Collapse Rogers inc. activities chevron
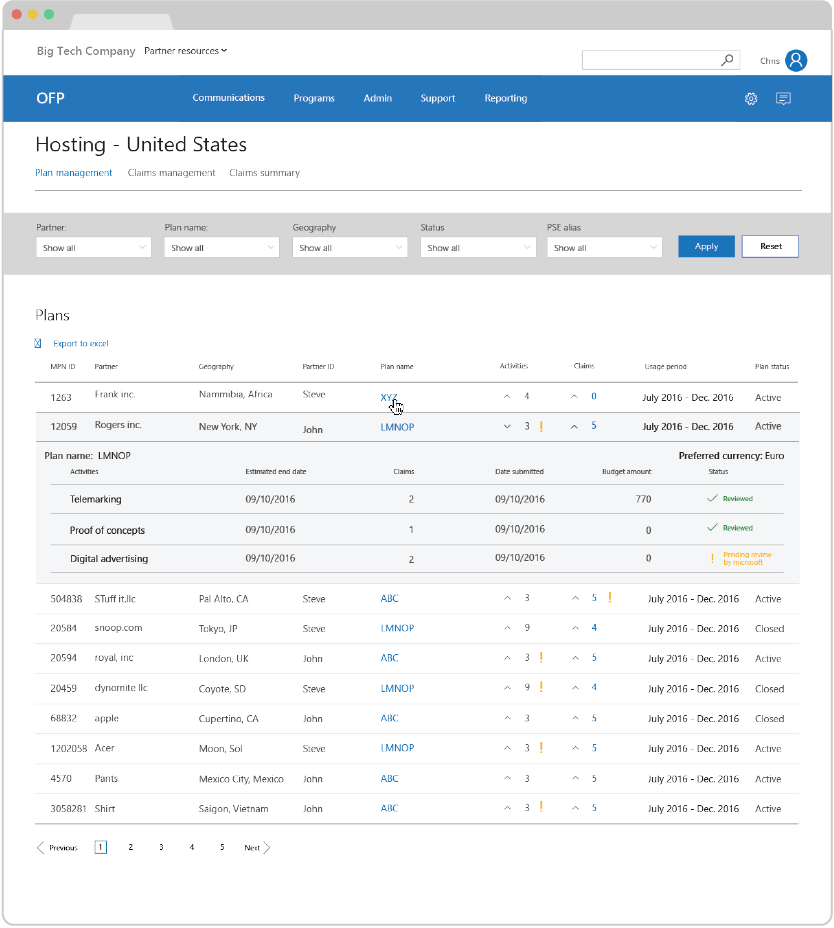This screenshot has height=928, width=834. click(507, 426)
